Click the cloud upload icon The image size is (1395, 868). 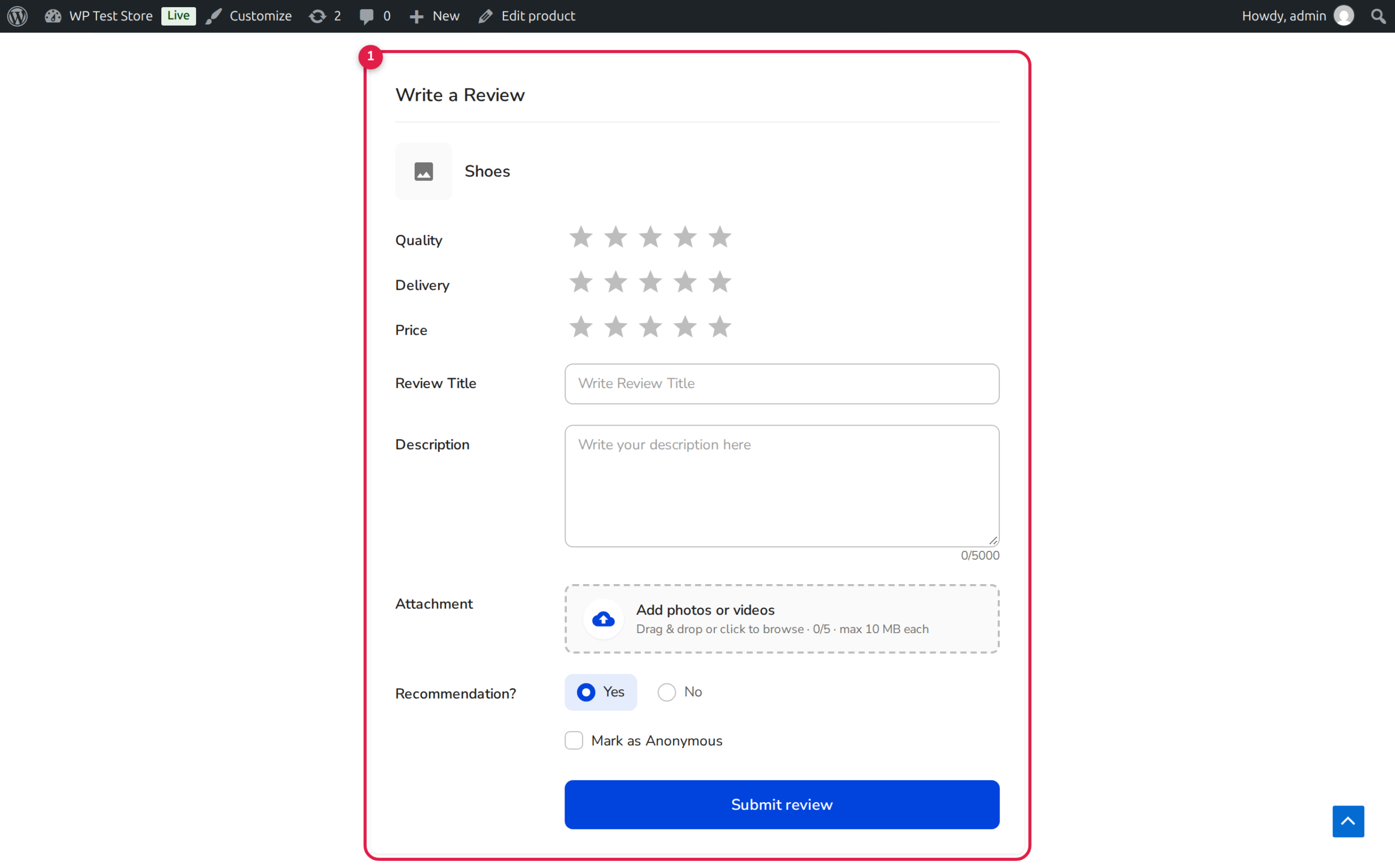pos(603,619)
